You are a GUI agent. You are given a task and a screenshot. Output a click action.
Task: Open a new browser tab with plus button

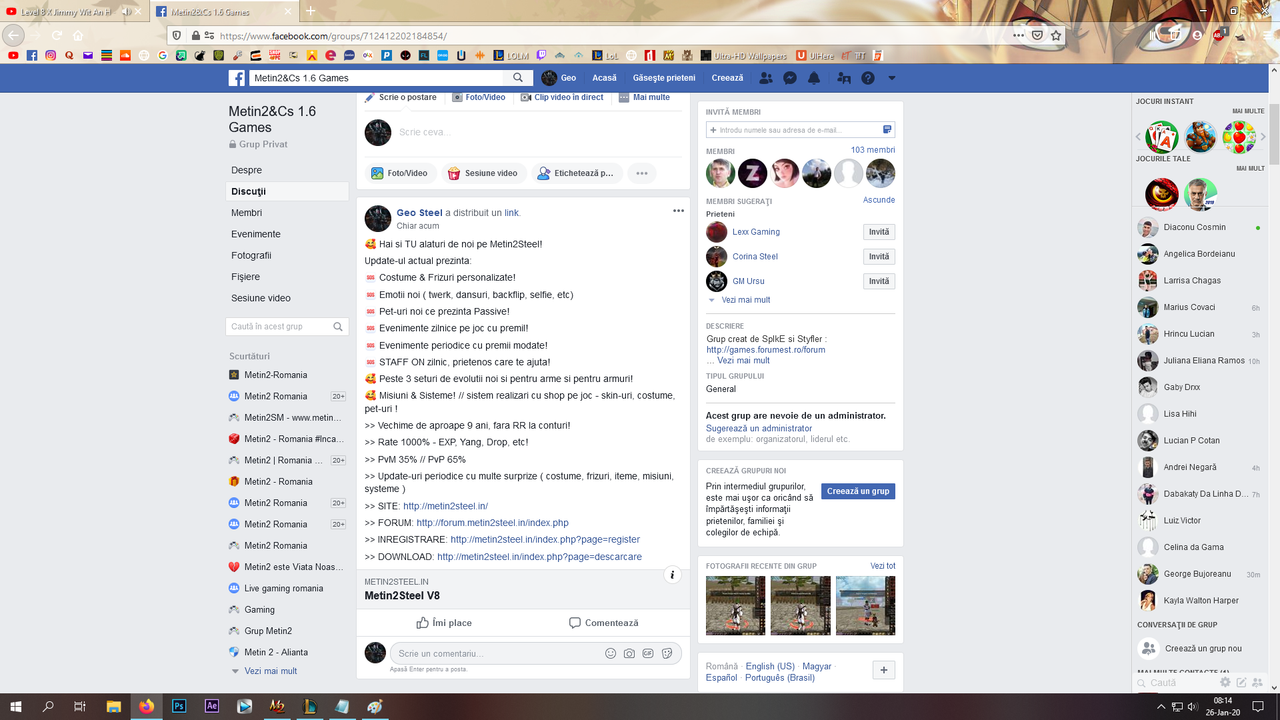tap(310, 11)
